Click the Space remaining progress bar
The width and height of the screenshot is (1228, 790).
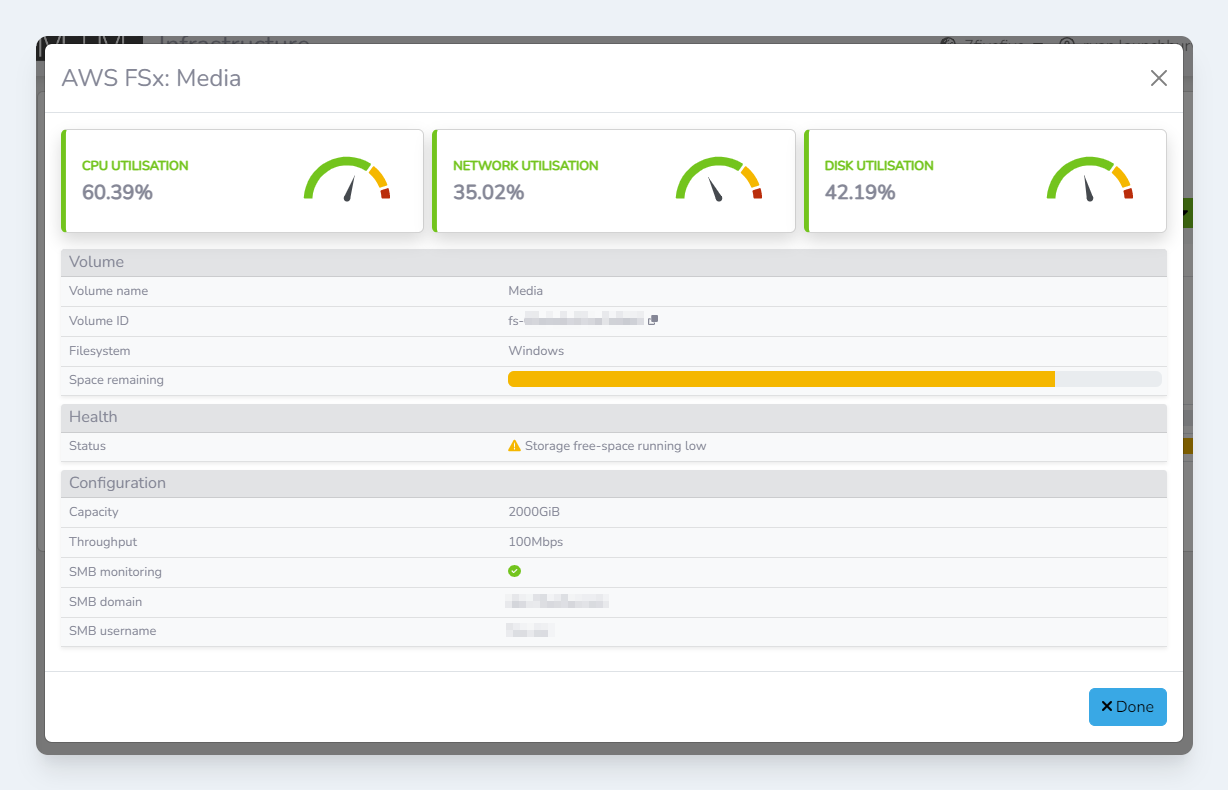pyautogui.click(x=834, y=379)
